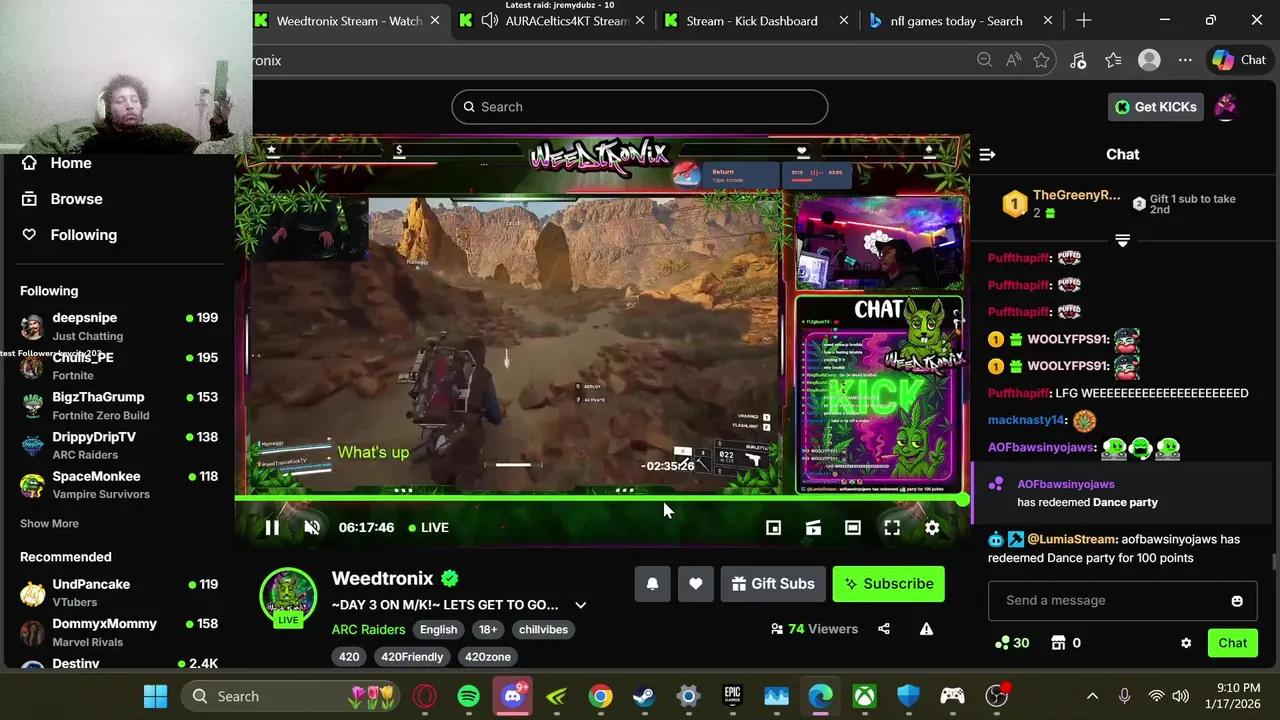Click the Read aloud icon in address bar
The width and height of the screenshot is (1280, 720).
click(1014, 60)
